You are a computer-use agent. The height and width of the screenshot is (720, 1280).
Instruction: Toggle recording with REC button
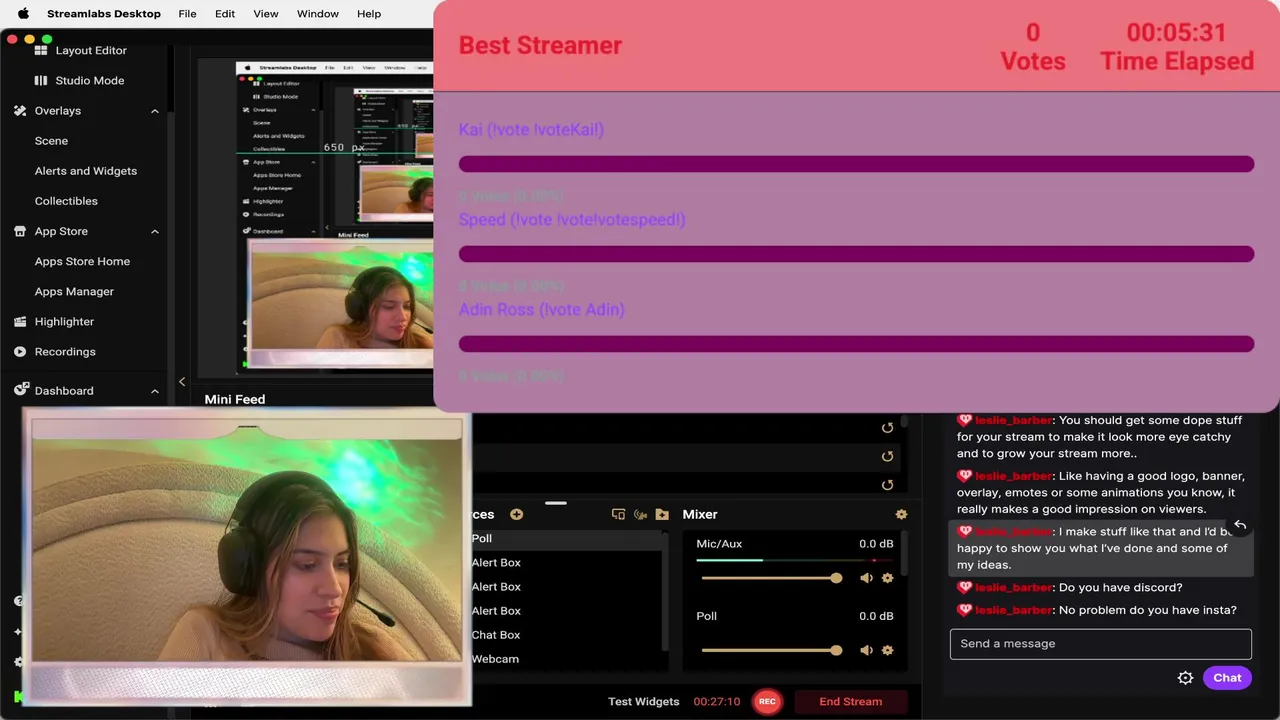767,702
